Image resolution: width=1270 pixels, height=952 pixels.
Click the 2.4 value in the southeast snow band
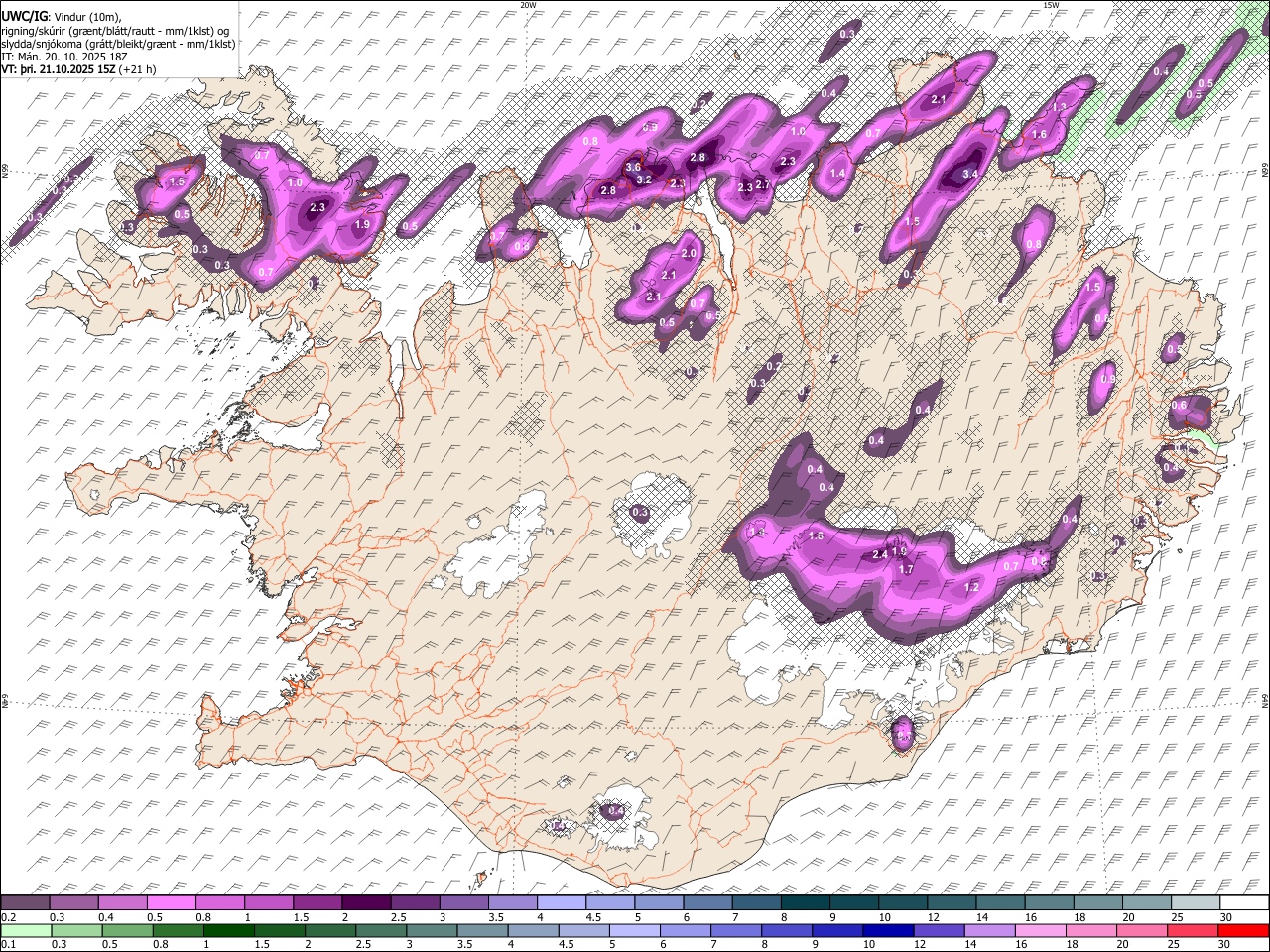(x=880, y=554)
